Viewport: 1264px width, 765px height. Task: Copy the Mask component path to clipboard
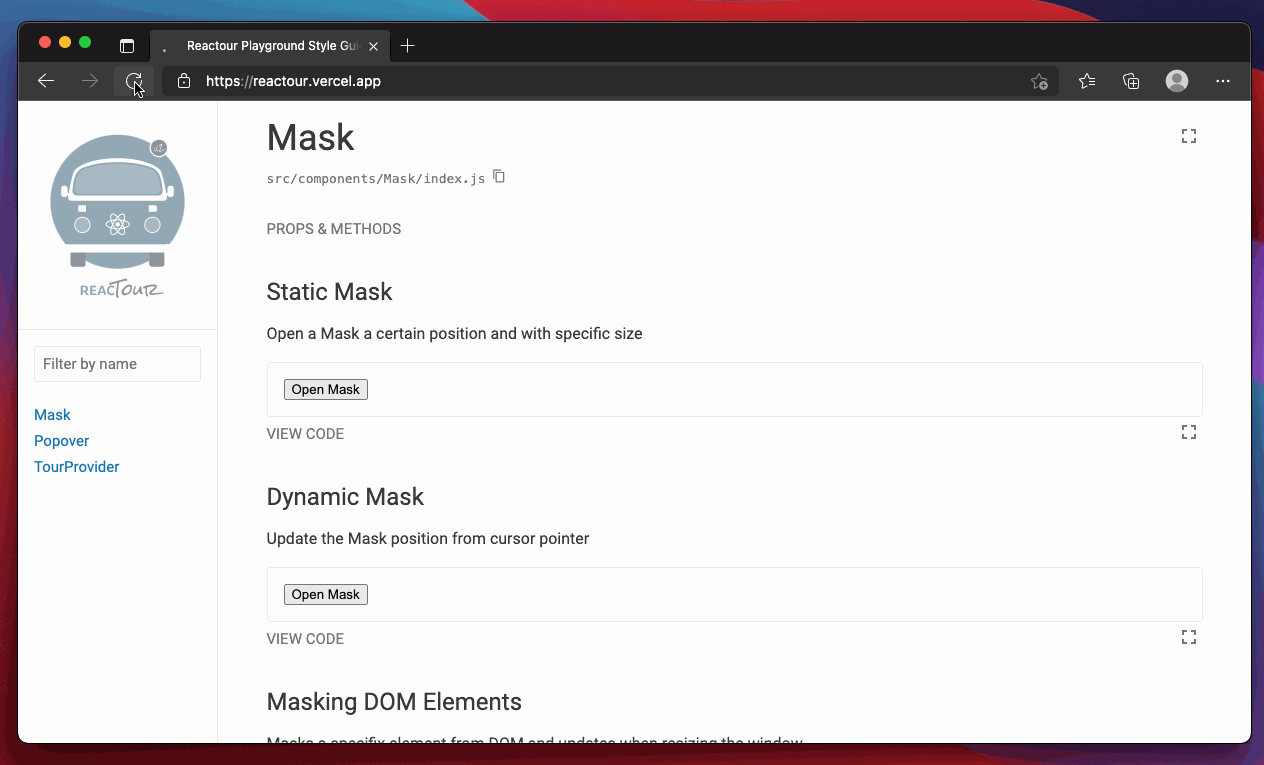coord(499,177)
